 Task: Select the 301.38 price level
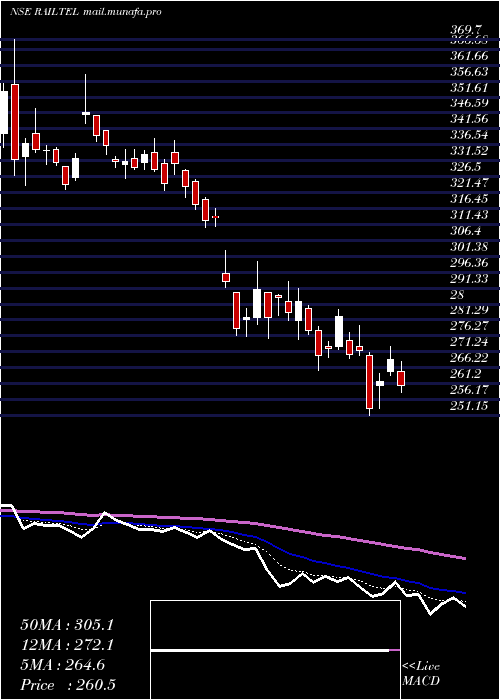point(470,246)
